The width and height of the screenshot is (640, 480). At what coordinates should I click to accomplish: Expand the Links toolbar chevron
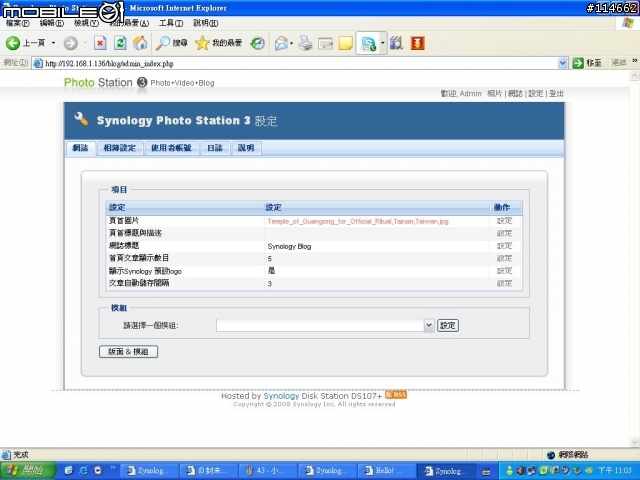click(x=635, y=61)
